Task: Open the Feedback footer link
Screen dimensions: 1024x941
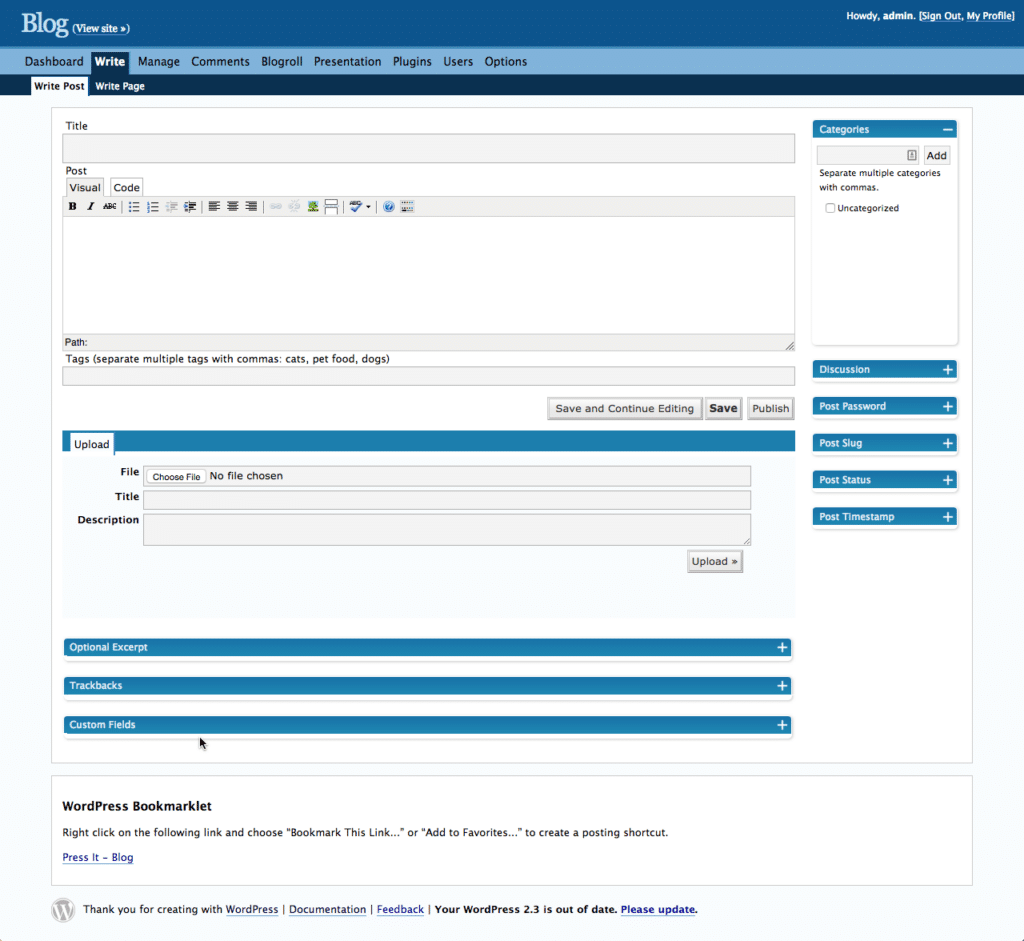Action: (x=400, y=910)
